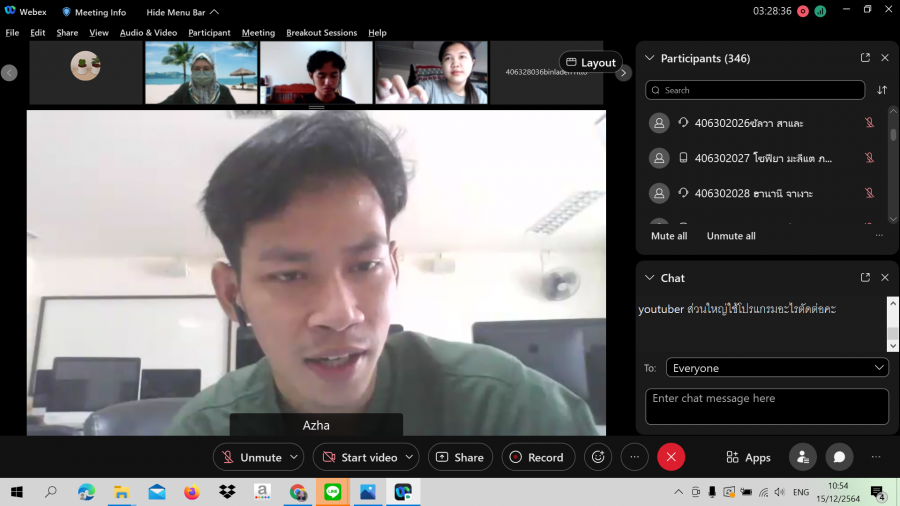Open the Participants panel icon in toolbar

pyautogui.click(x=802, y=457)
